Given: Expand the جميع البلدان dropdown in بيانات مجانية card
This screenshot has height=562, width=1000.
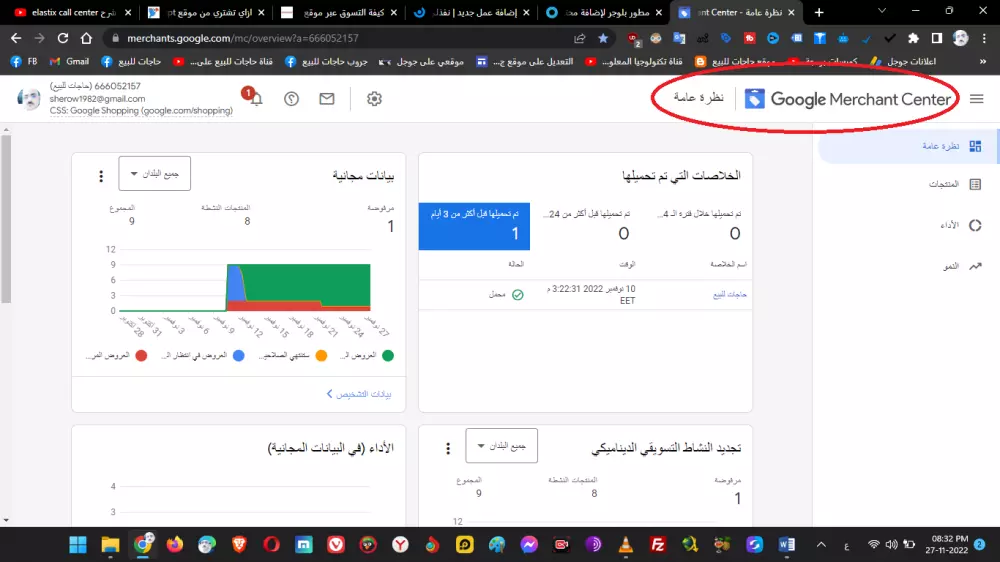Looking at the screenshot, I should [154, 174].
